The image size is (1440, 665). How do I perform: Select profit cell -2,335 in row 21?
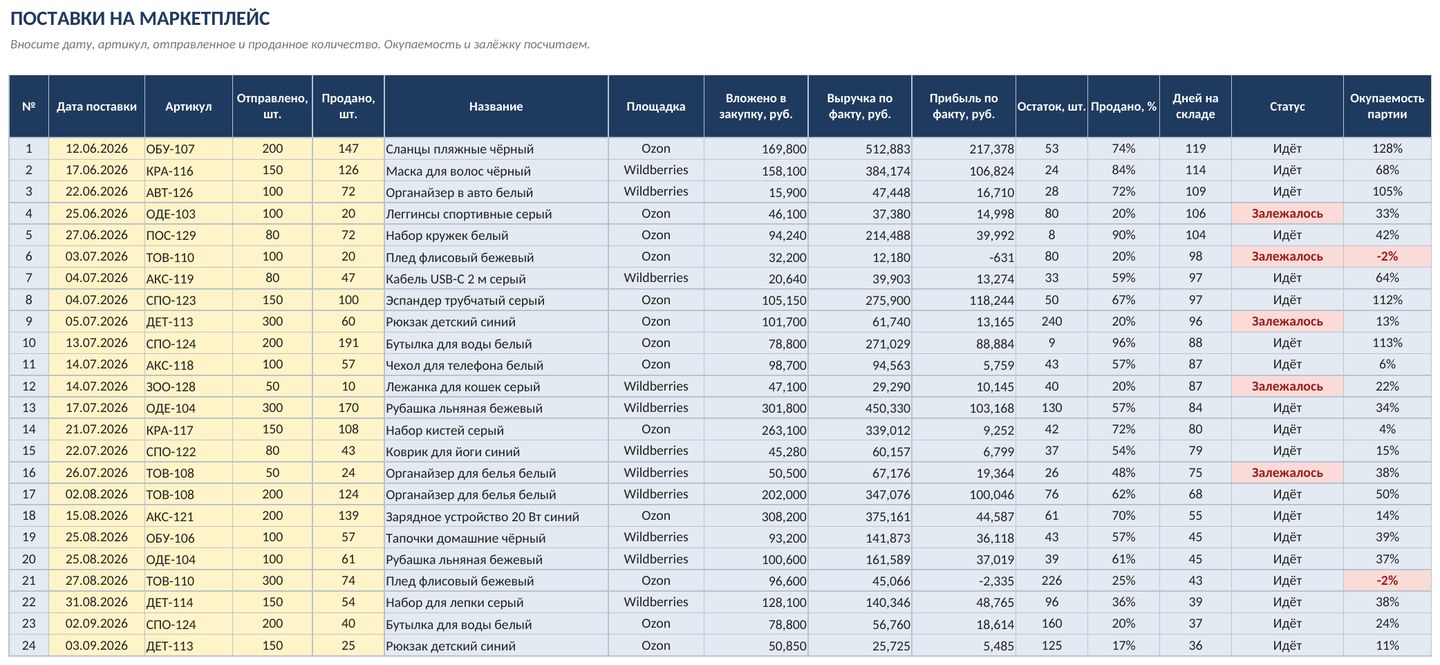pyautogui.click(x=964, y=581)
